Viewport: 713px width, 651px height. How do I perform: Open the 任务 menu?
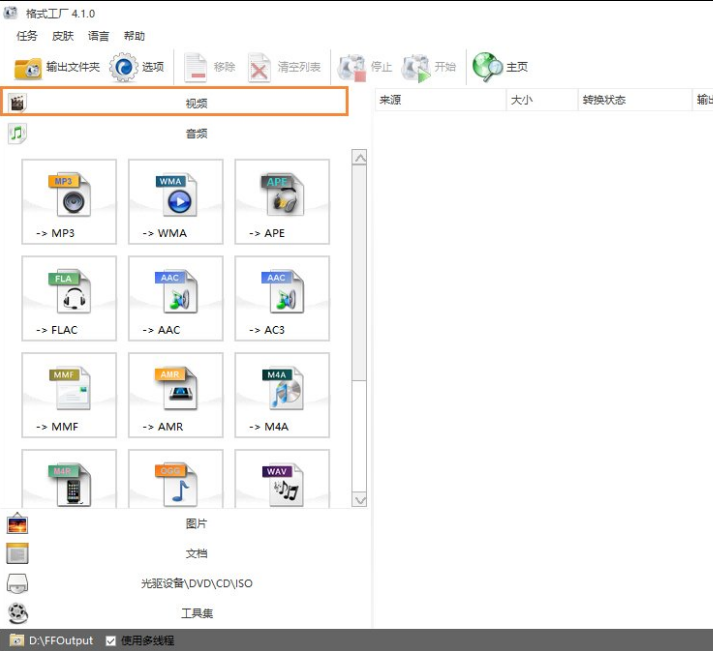(x=27, y=36)
